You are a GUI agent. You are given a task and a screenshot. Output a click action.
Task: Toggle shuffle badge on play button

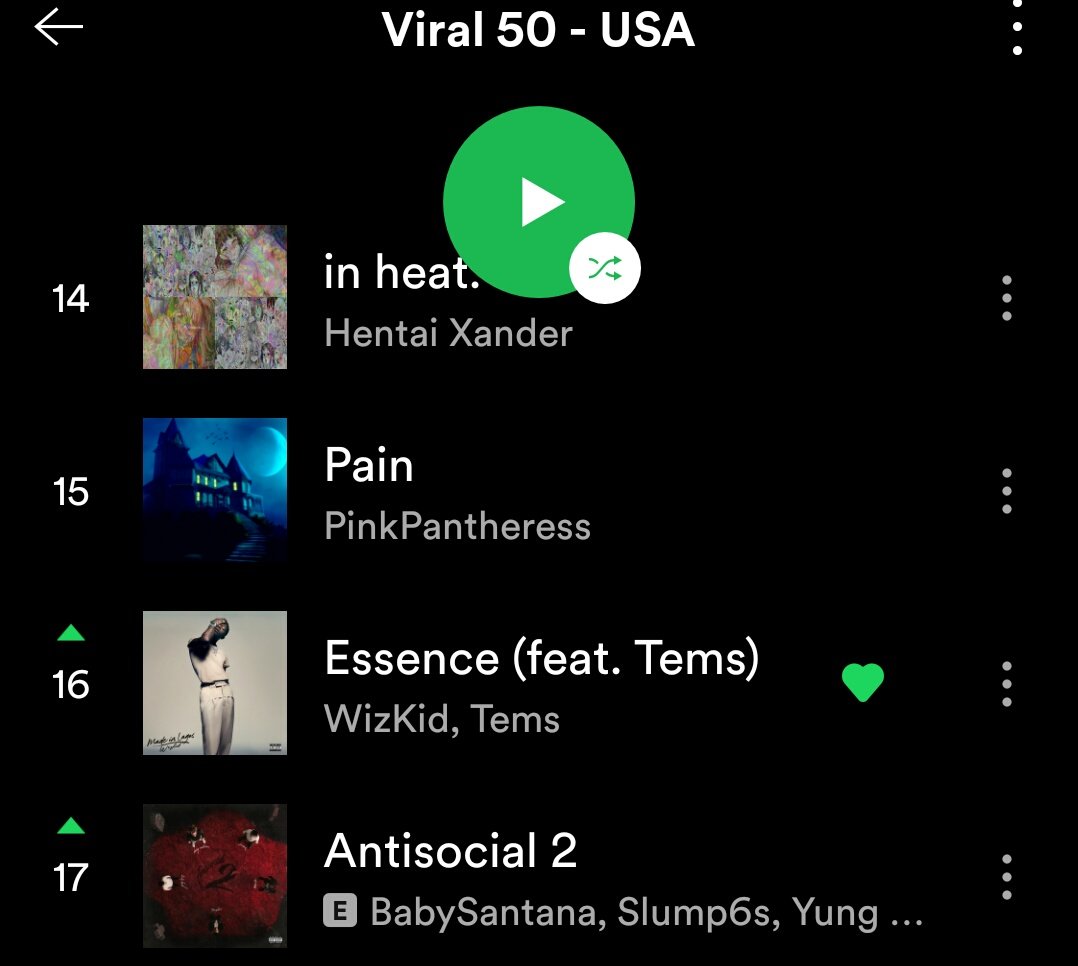(604, 268)
